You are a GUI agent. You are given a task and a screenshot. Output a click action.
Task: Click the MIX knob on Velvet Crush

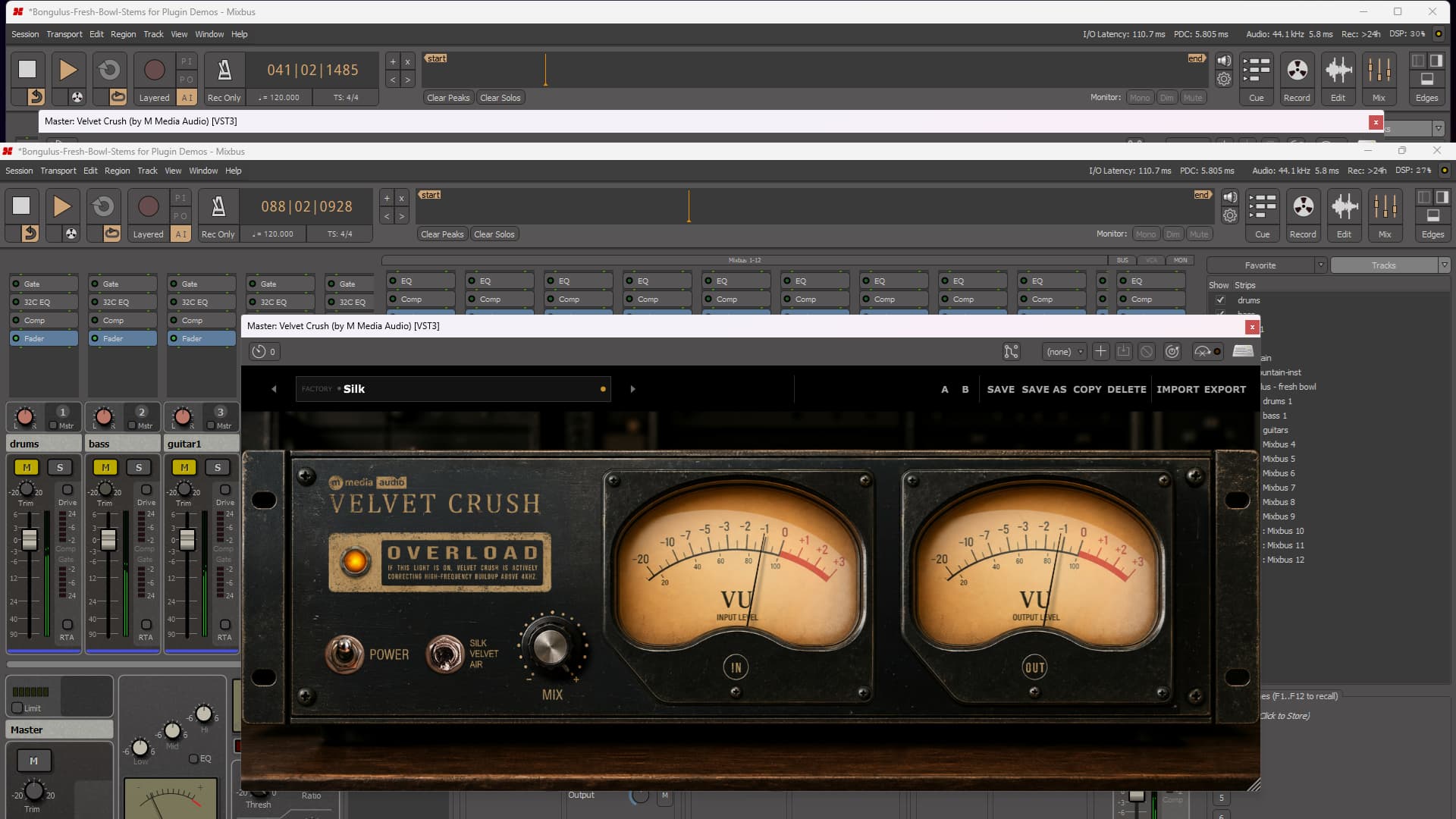(551, 646)
